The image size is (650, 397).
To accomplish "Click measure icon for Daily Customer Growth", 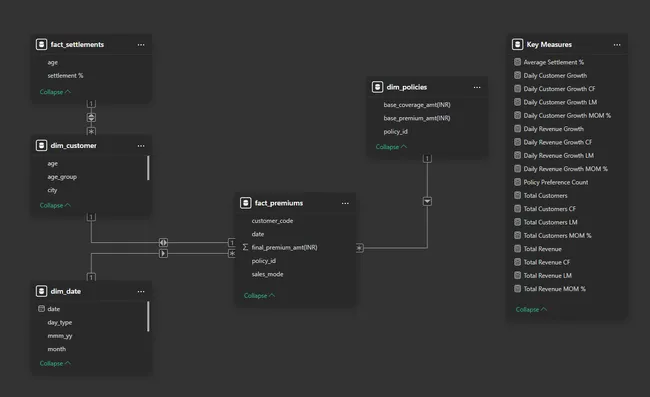I will click(x=517, y=75).
